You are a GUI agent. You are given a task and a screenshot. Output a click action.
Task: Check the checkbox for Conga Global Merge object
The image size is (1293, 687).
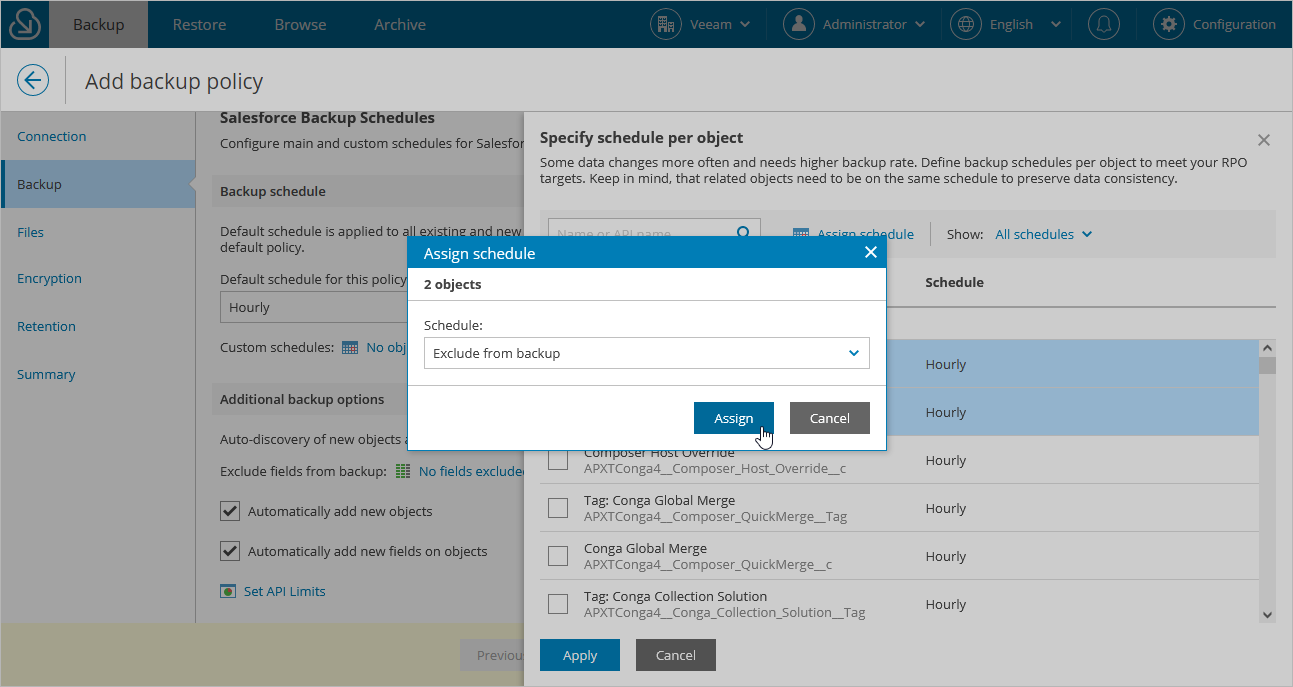[x=558, y=555]
